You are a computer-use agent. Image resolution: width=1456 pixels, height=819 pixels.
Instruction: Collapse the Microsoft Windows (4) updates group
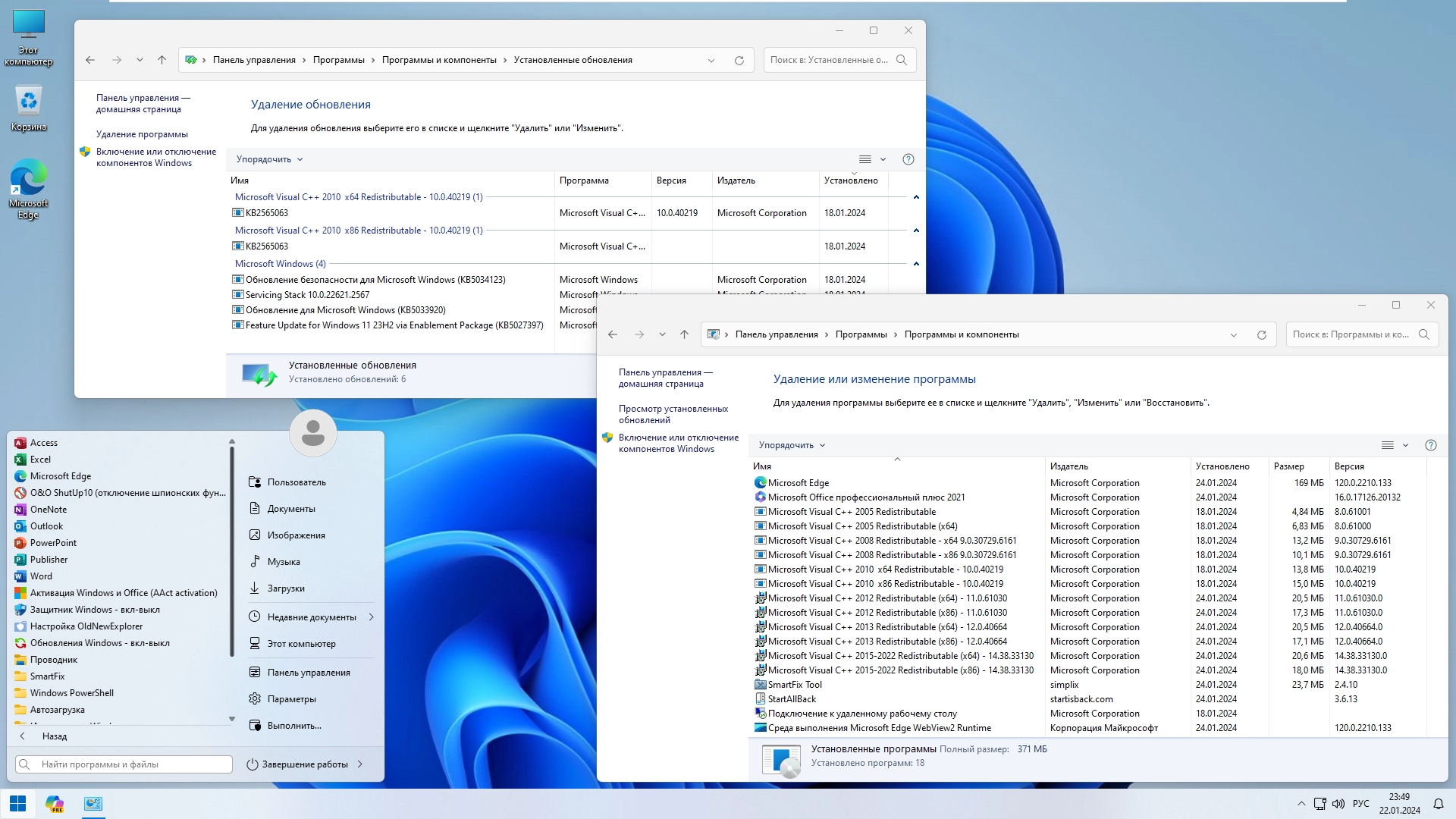point(916,264)
